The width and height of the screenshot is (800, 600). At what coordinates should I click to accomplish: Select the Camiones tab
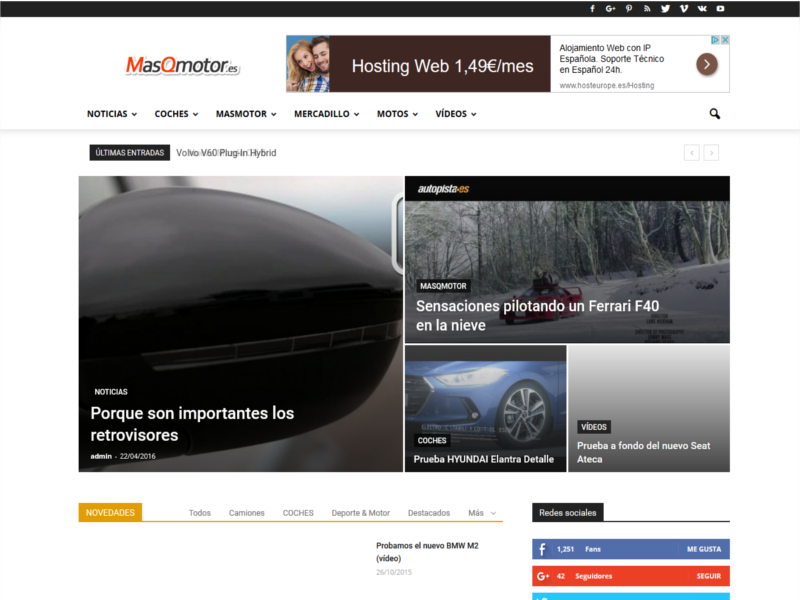click(x=246, y=513)
